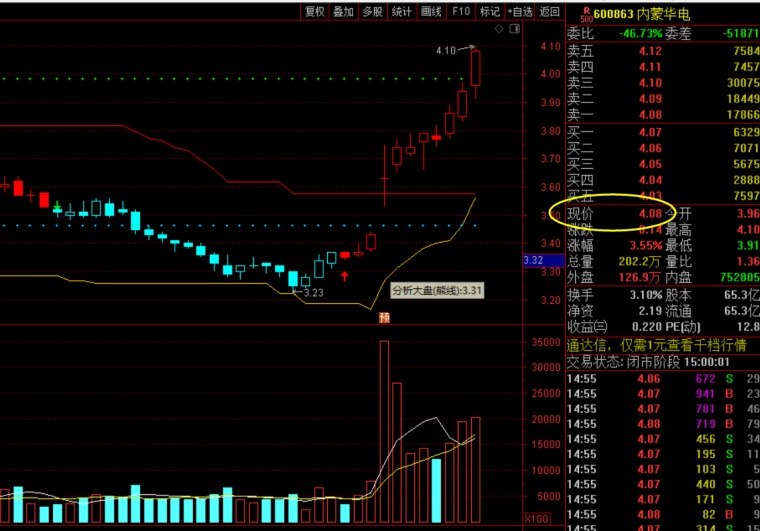Open the 统计 statistics tool
Image resolution: width=760 pixels, height=531 pixels.
coord(401,11)
